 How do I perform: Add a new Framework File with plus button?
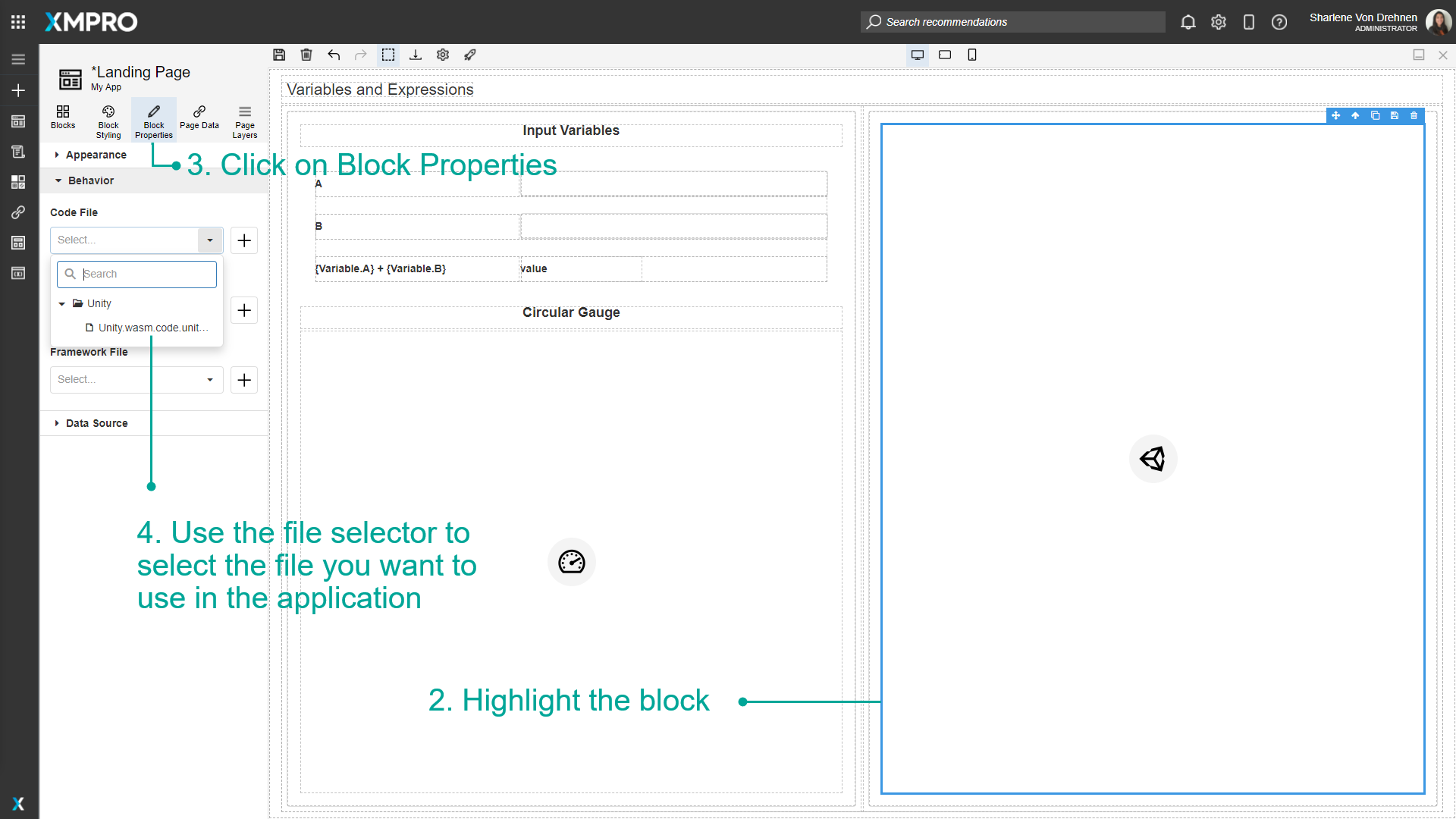coord(244,379)
